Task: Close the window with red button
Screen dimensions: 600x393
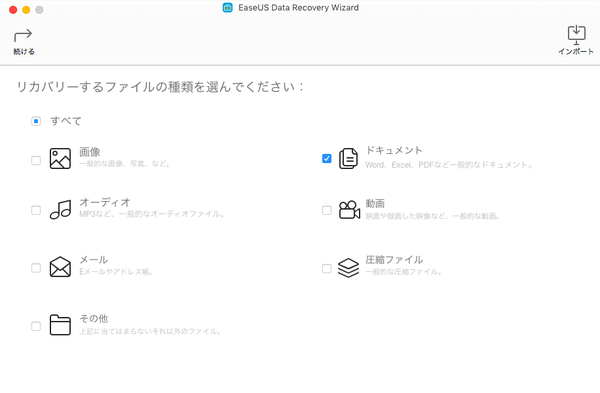Action: click(13, 10)
